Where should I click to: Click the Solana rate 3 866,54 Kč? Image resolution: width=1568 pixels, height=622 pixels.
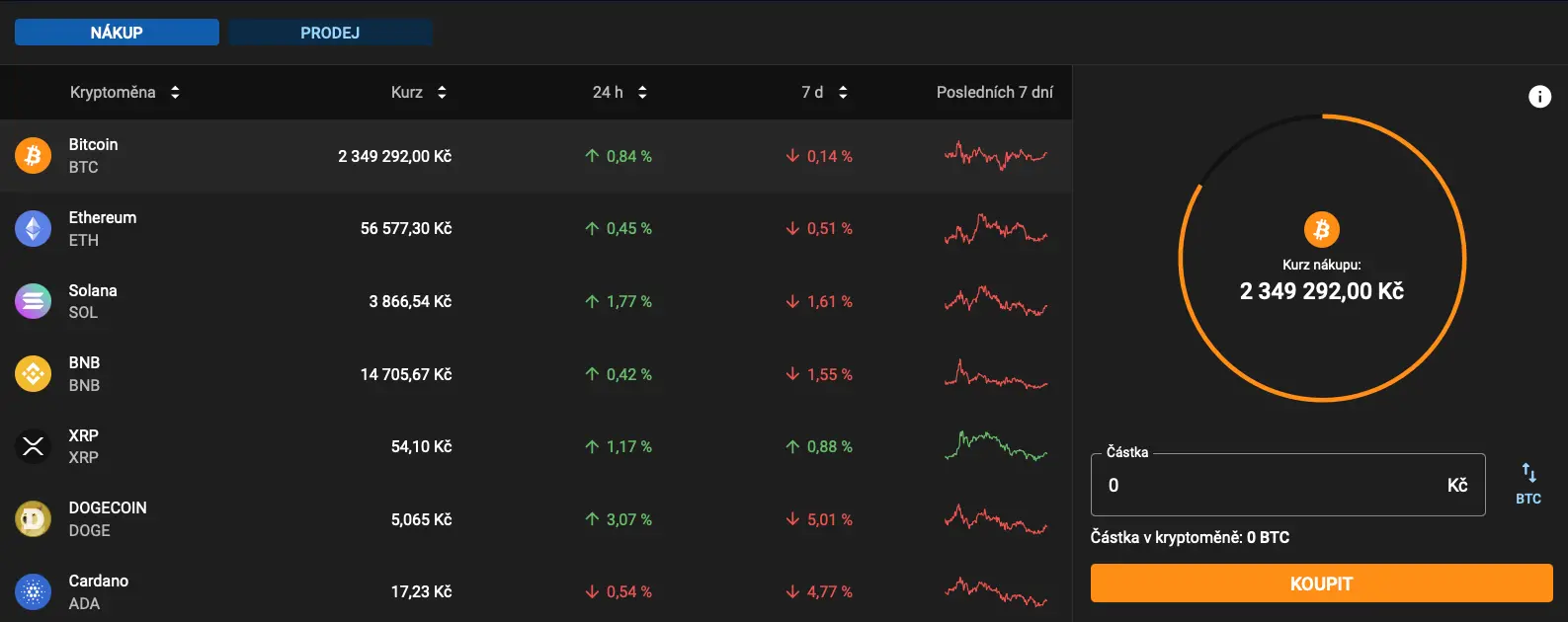click(410, 301)
